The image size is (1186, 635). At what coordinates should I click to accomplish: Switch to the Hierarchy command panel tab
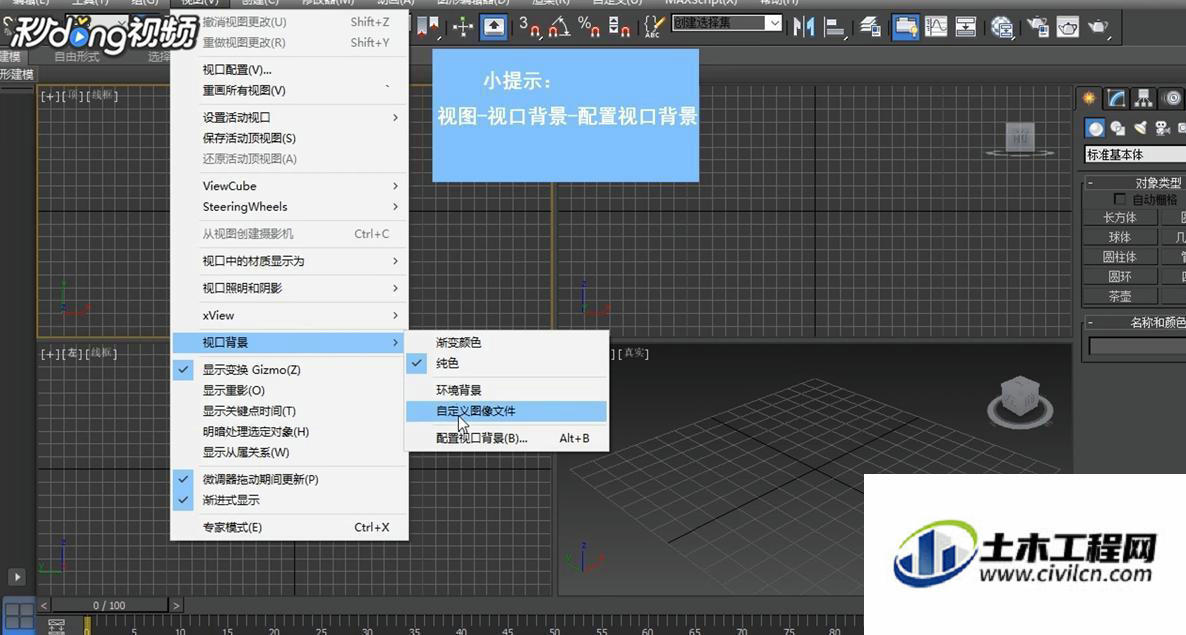[x=1143, y=98]
